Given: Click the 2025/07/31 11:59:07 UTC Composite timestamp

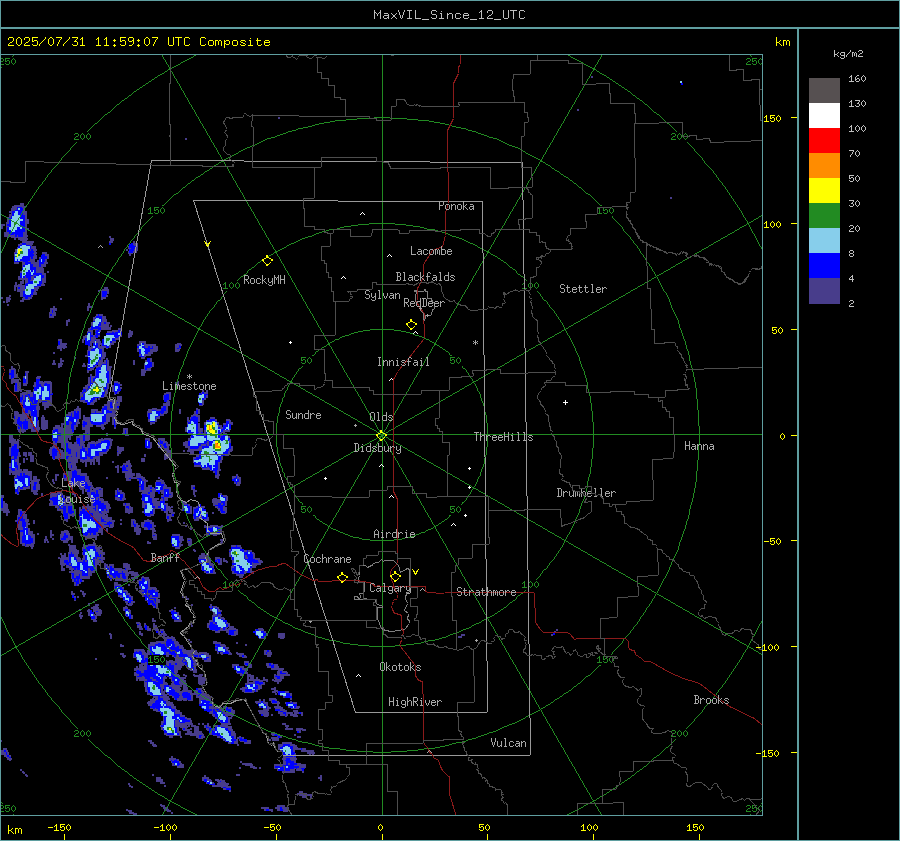Looking at the screenshot, I should click(x=138, y=42).
